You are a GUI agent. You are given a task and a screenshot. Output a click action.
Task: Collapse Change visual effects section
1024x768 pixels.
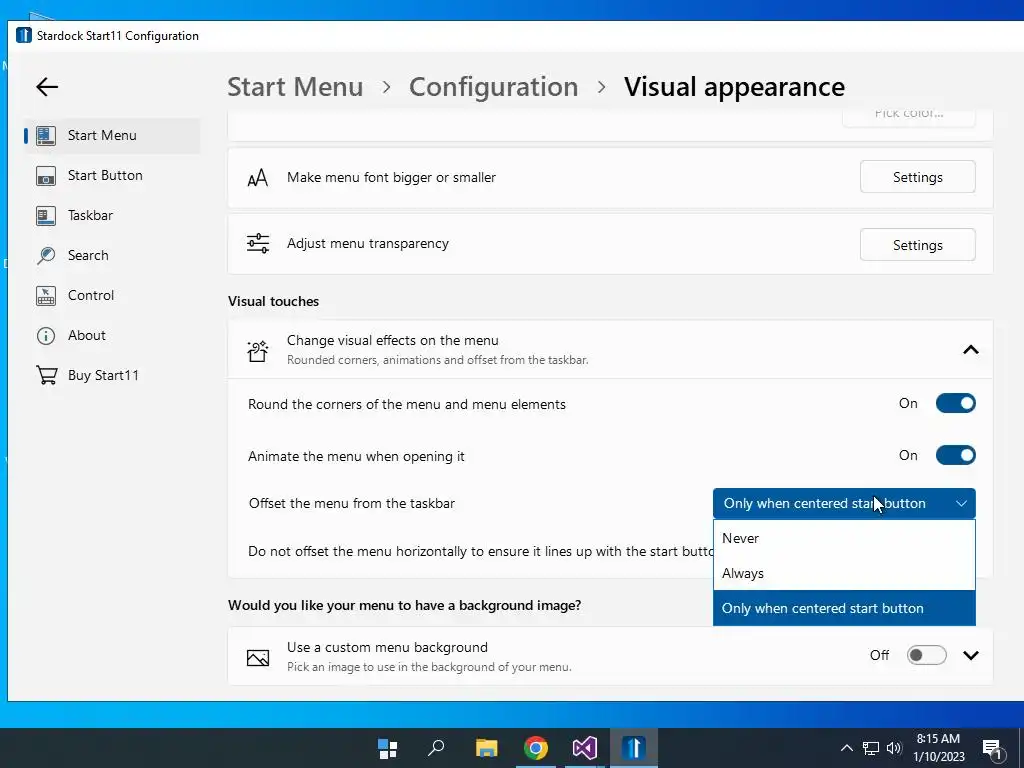pyautogui.click(x=970, y=350)
